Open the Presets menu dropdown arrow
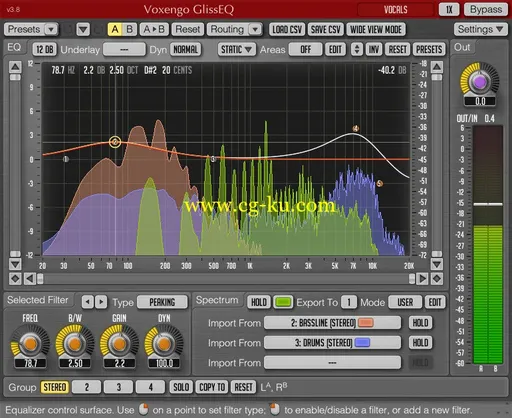Image resolution: width=512 pixels, height=418 pixels. click(x=51, y=29)
